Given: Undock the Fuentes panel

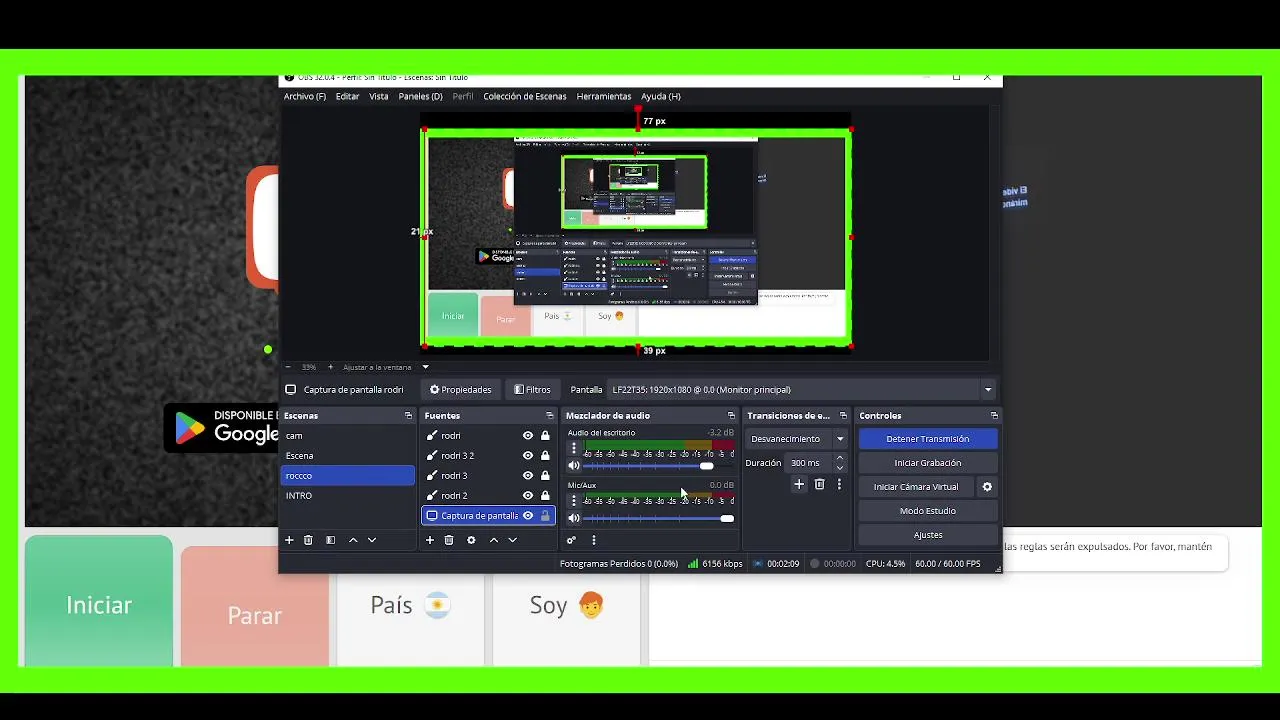Looking at the screenshot, I should (549, 415).
